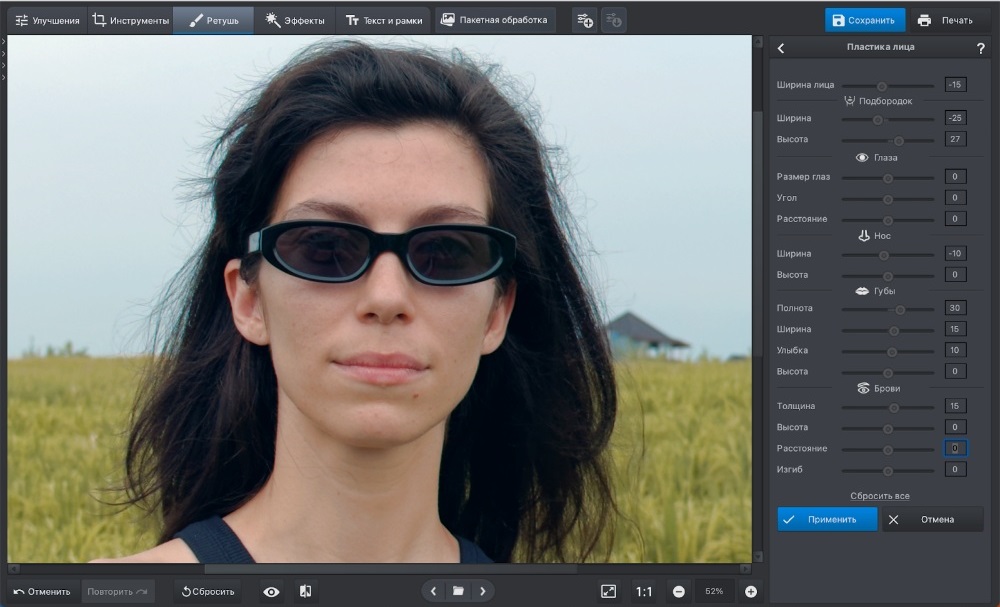Click the fit-to-screen icon
Screen dimensions: 1000x607
608,591
